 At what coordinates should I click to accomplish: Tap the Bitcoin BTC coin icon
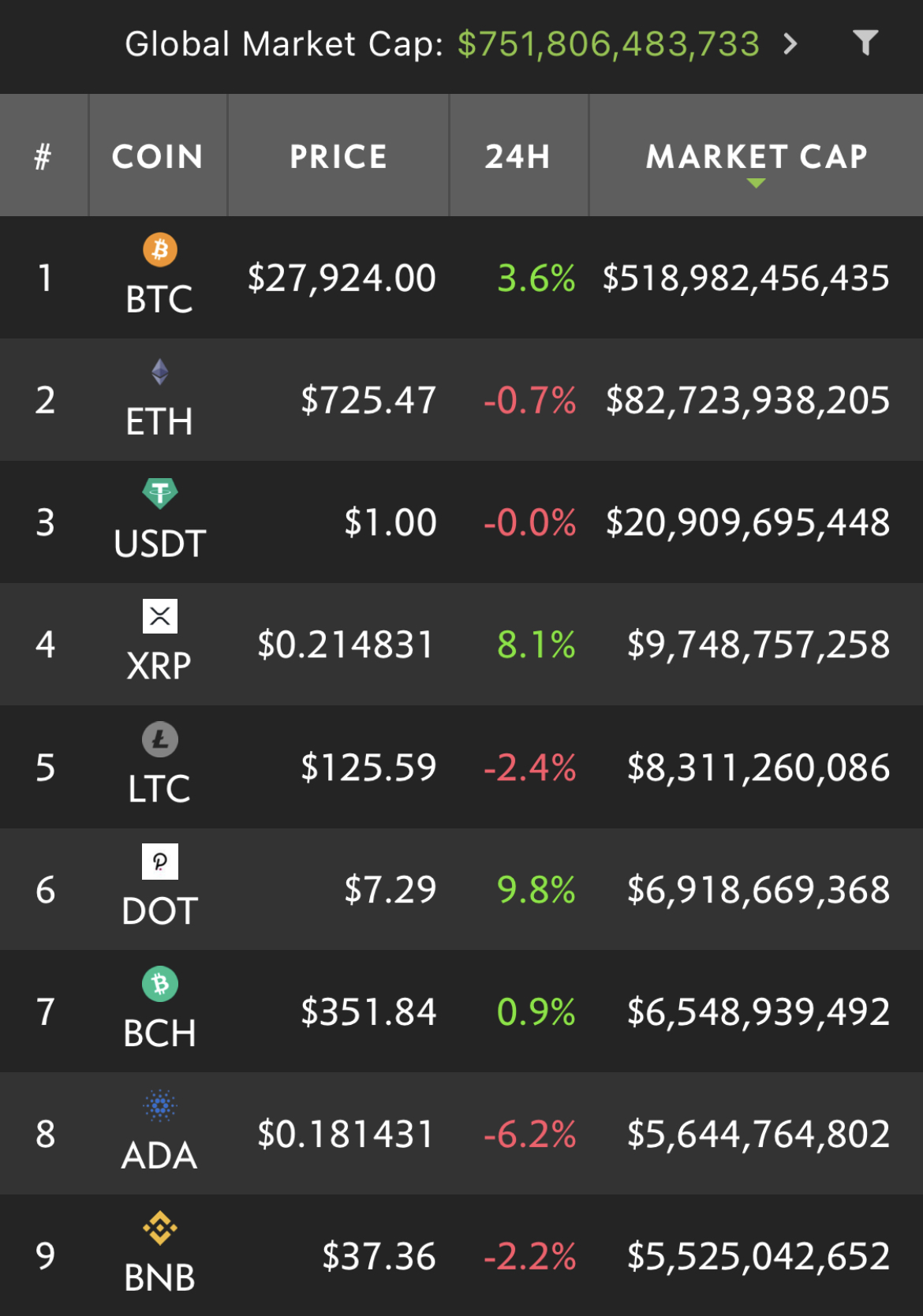(x=160, y=250)
